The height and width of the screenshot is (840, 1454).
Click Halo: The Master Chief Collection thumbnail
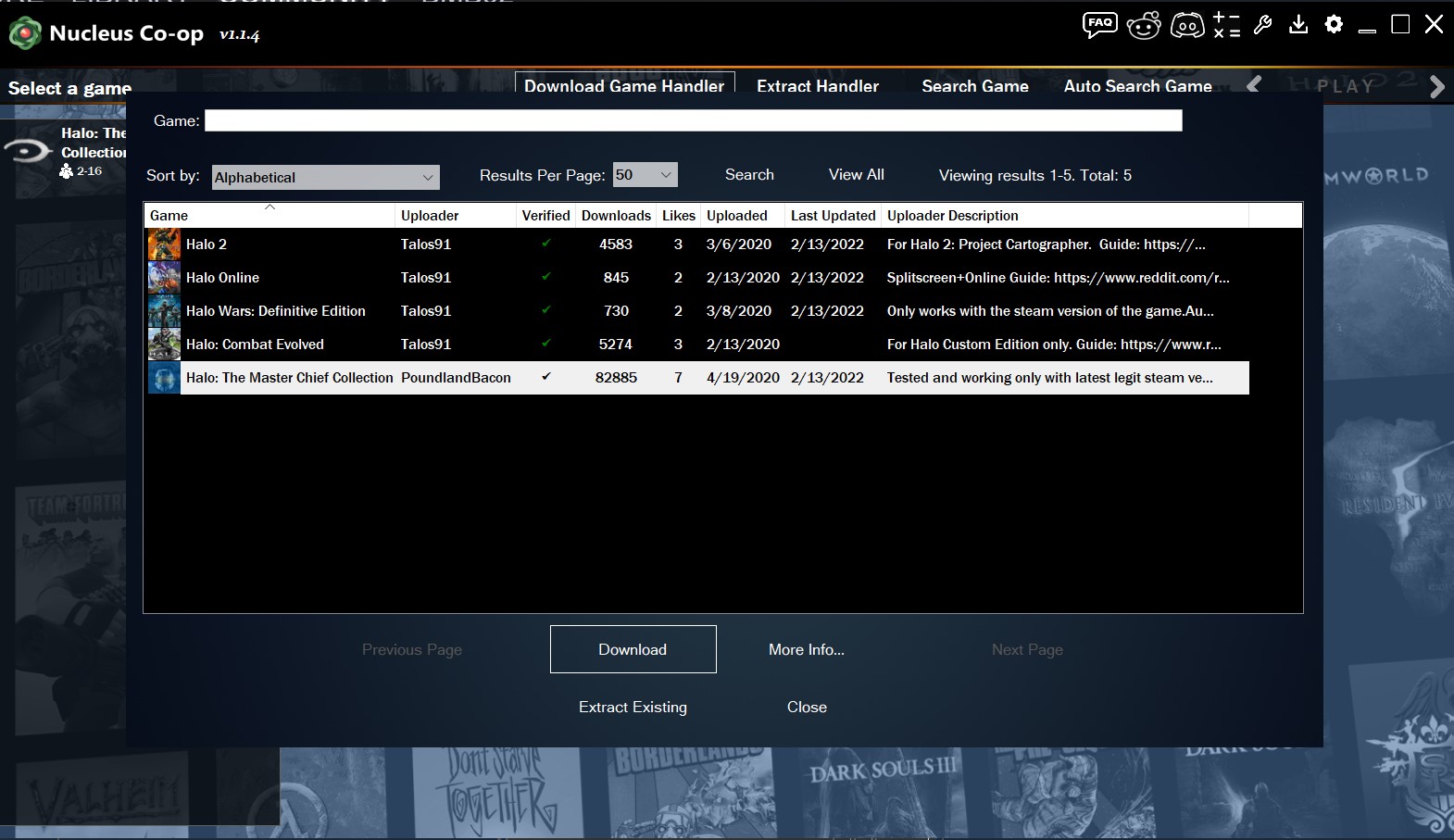(x=164, y=378)
